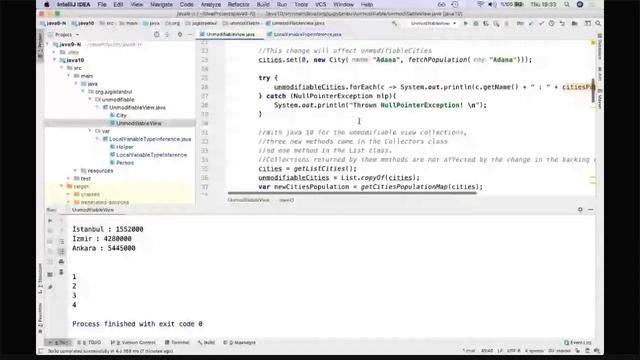Select the Person class in the project tree
The height and width of the screenshot is (360, 640).
(x=122, y=163)
